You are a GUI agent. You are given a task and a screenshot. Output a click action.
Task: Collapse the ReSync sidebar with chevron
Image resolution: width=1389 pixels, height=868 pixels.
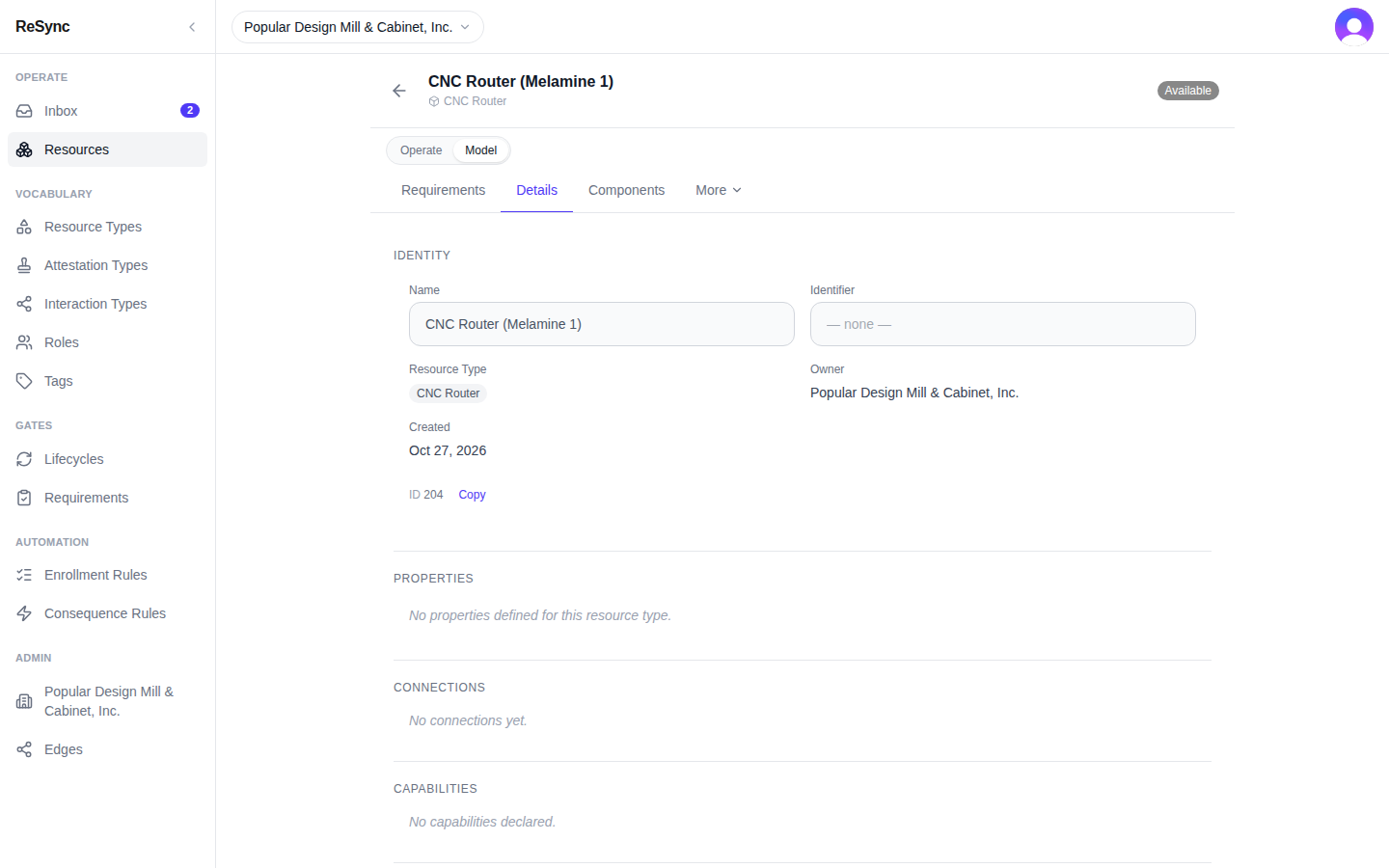pos(192,27)
